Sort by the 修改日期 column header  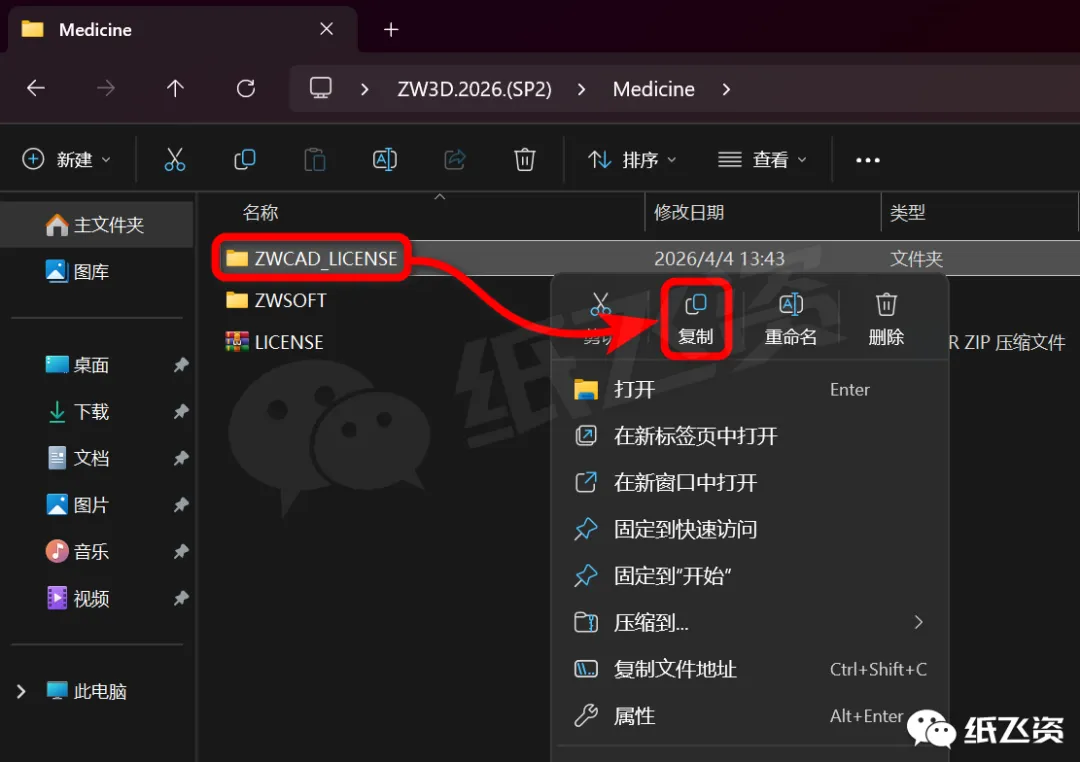689,212
